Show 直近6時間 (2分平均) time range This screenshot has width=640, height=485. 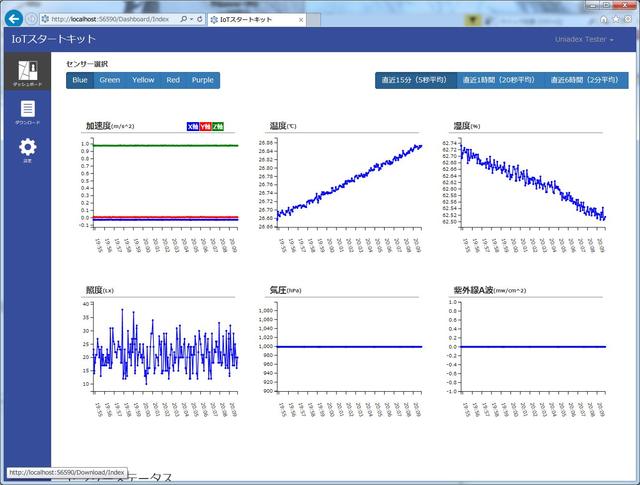(585, 80)
